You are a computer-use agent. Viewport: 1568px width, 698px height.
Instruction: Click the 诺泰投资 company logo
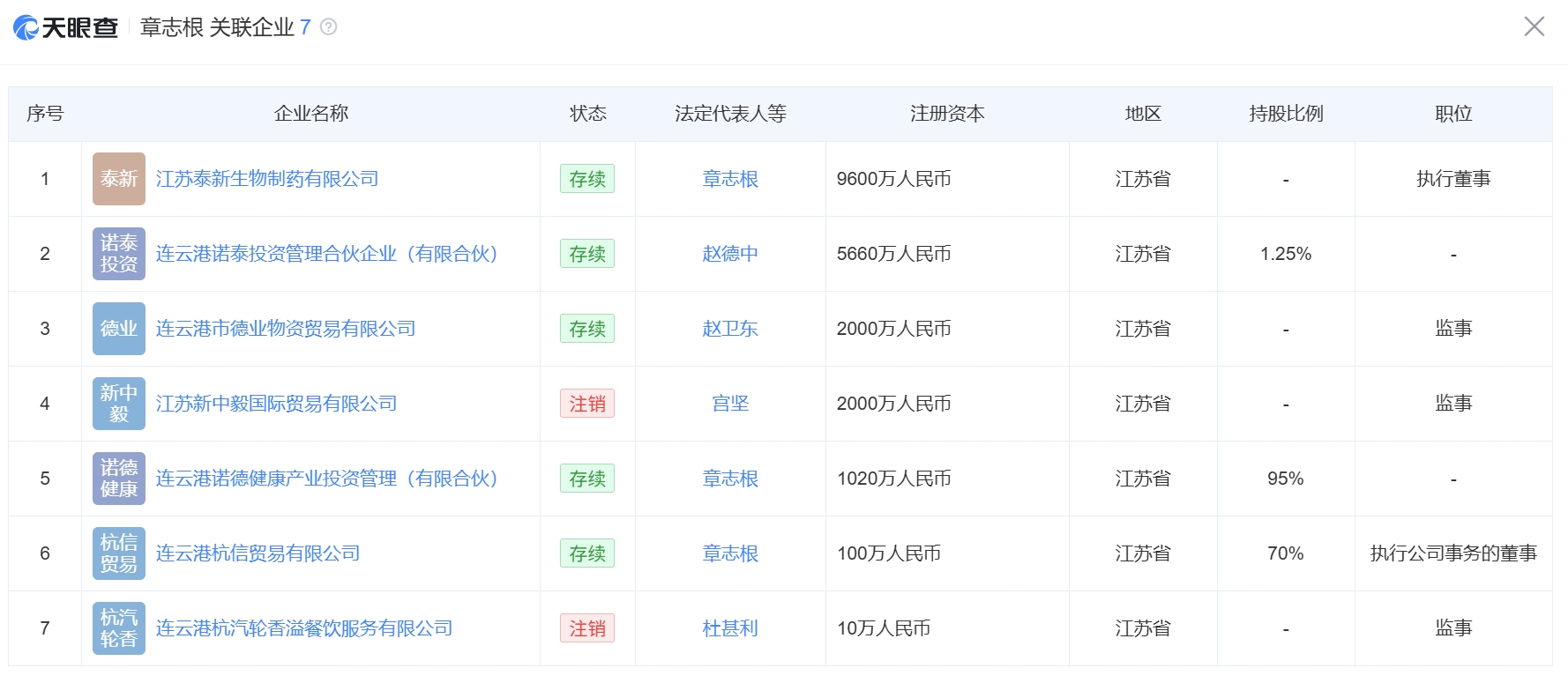click(119, 254)
